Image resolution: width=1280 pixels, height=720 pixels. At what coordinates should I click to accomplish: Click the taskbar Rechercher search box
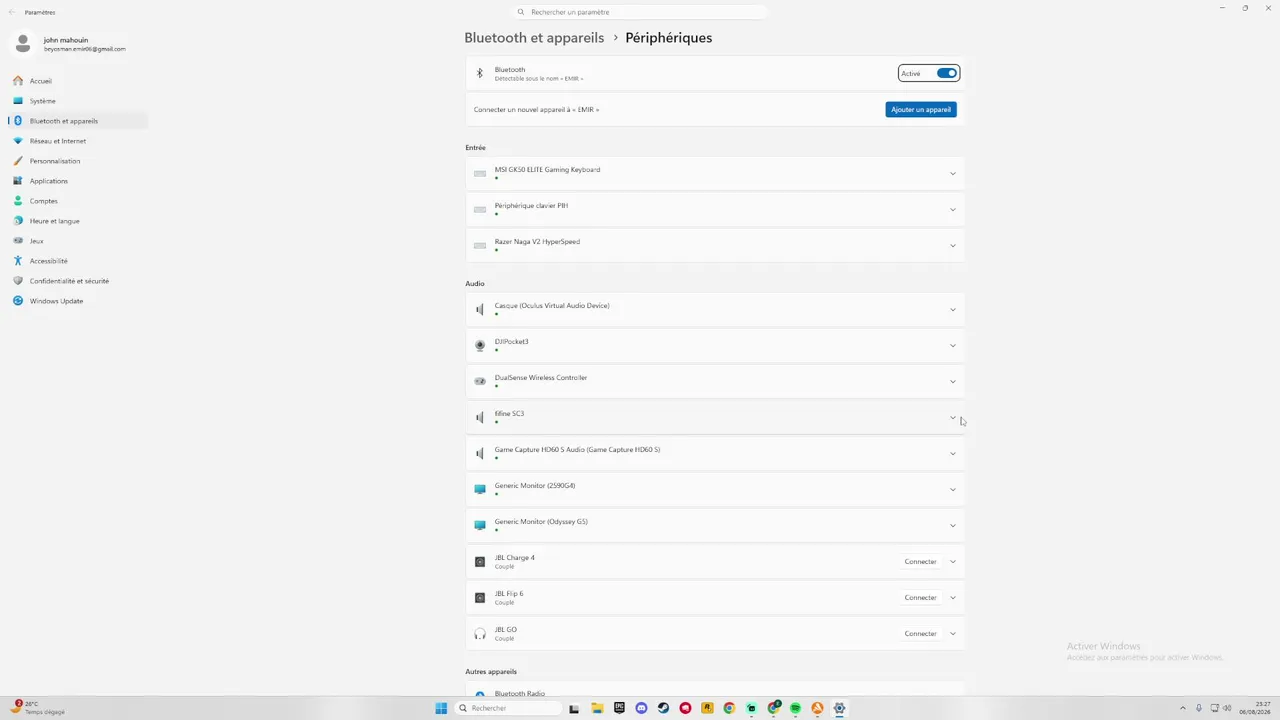pos(508,708)
